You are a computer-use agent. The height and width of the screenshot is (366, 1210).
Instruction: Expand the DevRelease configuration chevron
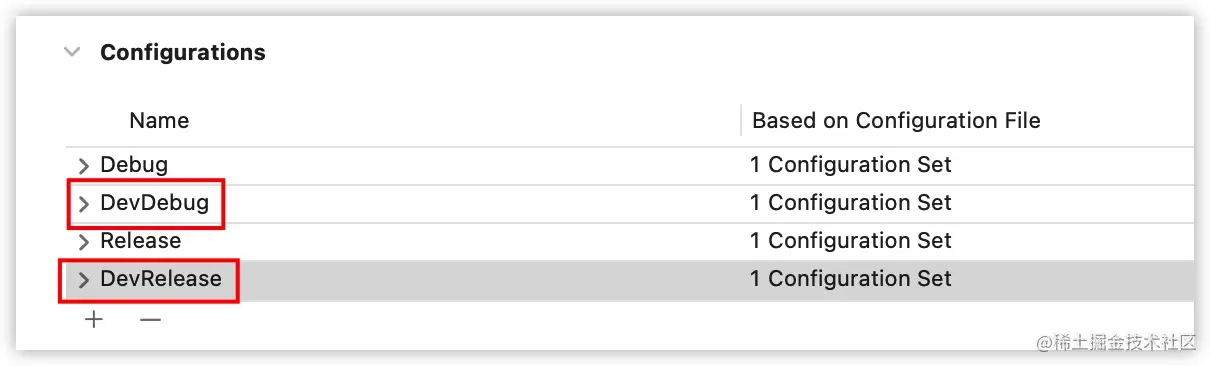click(x=84, y=280)
